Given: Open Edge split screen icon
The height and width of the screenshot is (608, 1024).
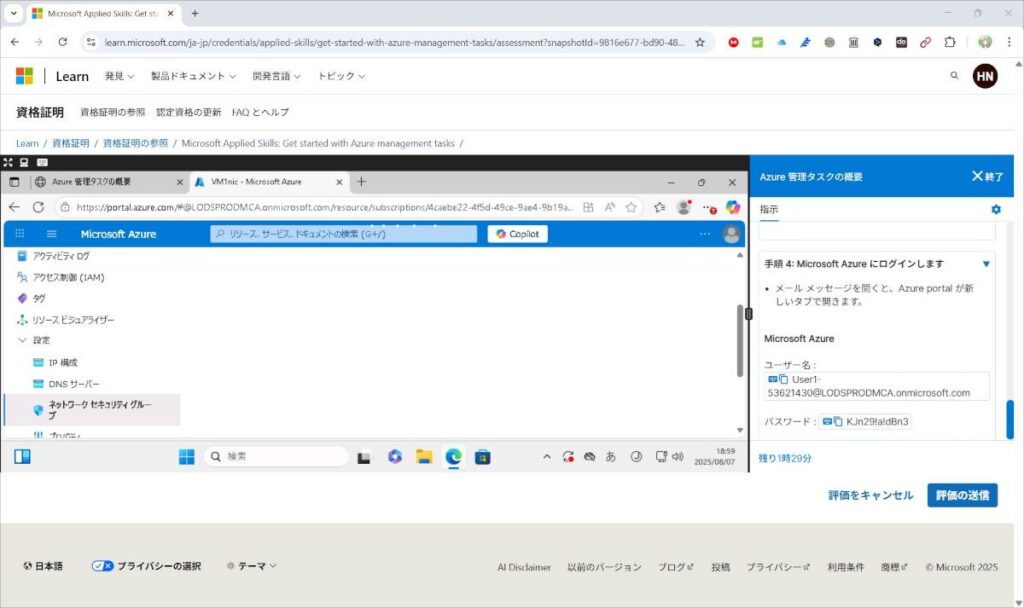Looking at the screenshot, I should tap(588, 207).
